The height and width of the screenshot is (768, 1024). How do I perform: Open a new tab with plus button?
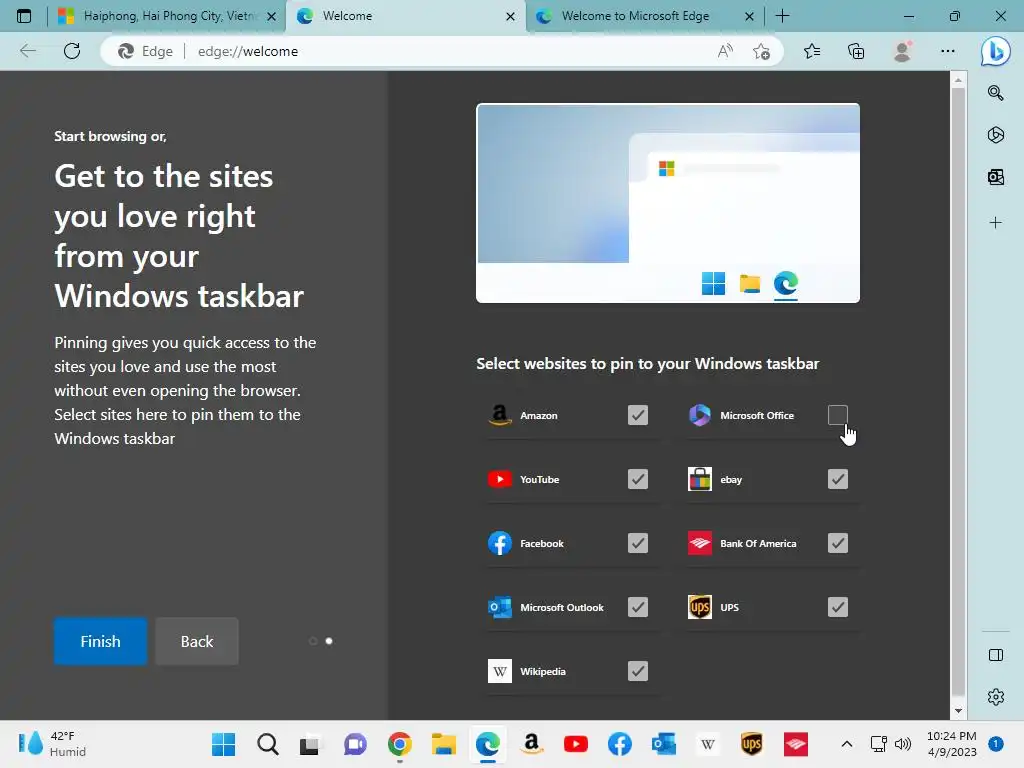[782, 16]
